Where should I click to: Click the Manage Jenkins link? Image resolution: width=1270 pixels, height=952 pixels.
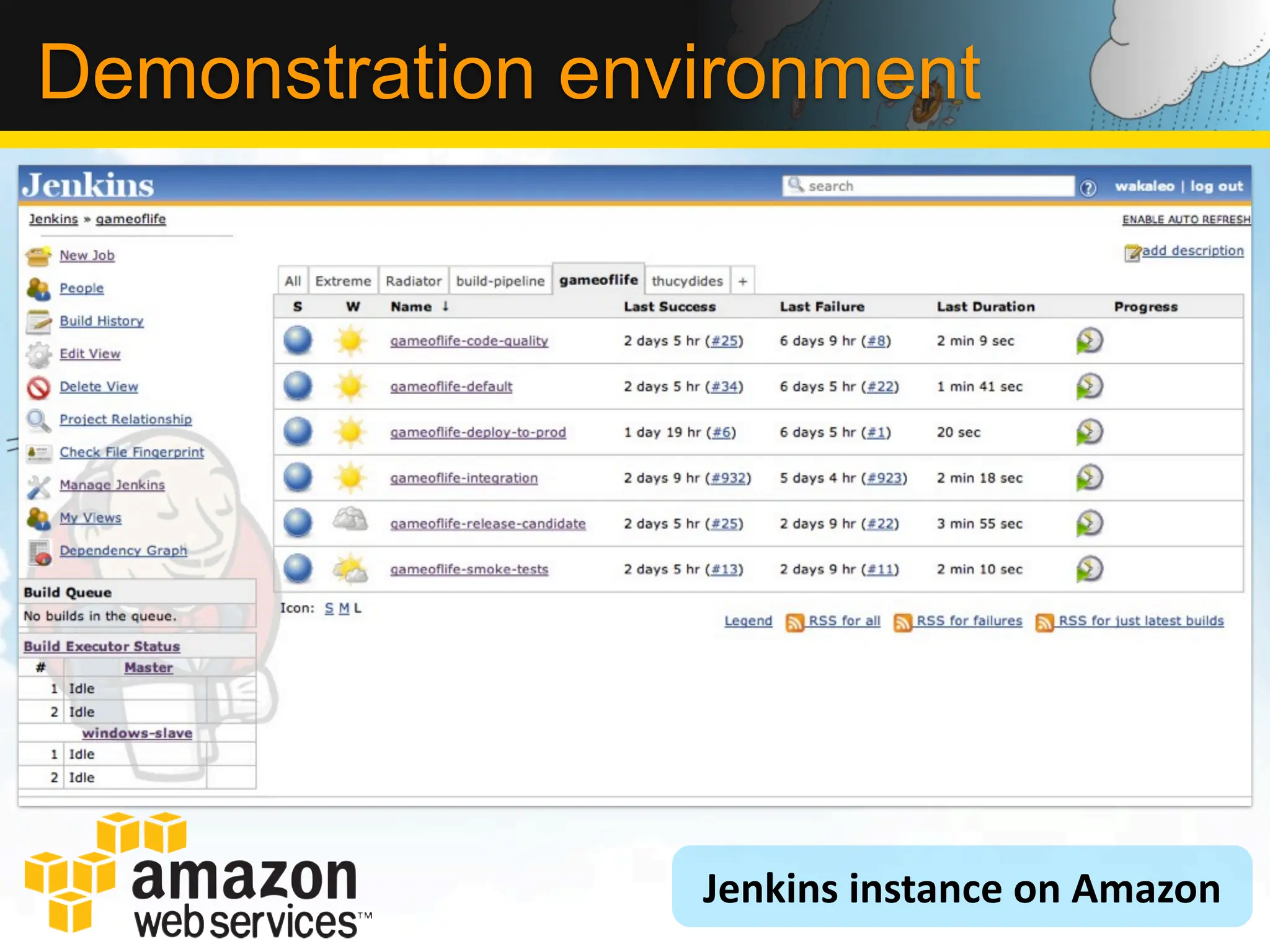point(112,485)
